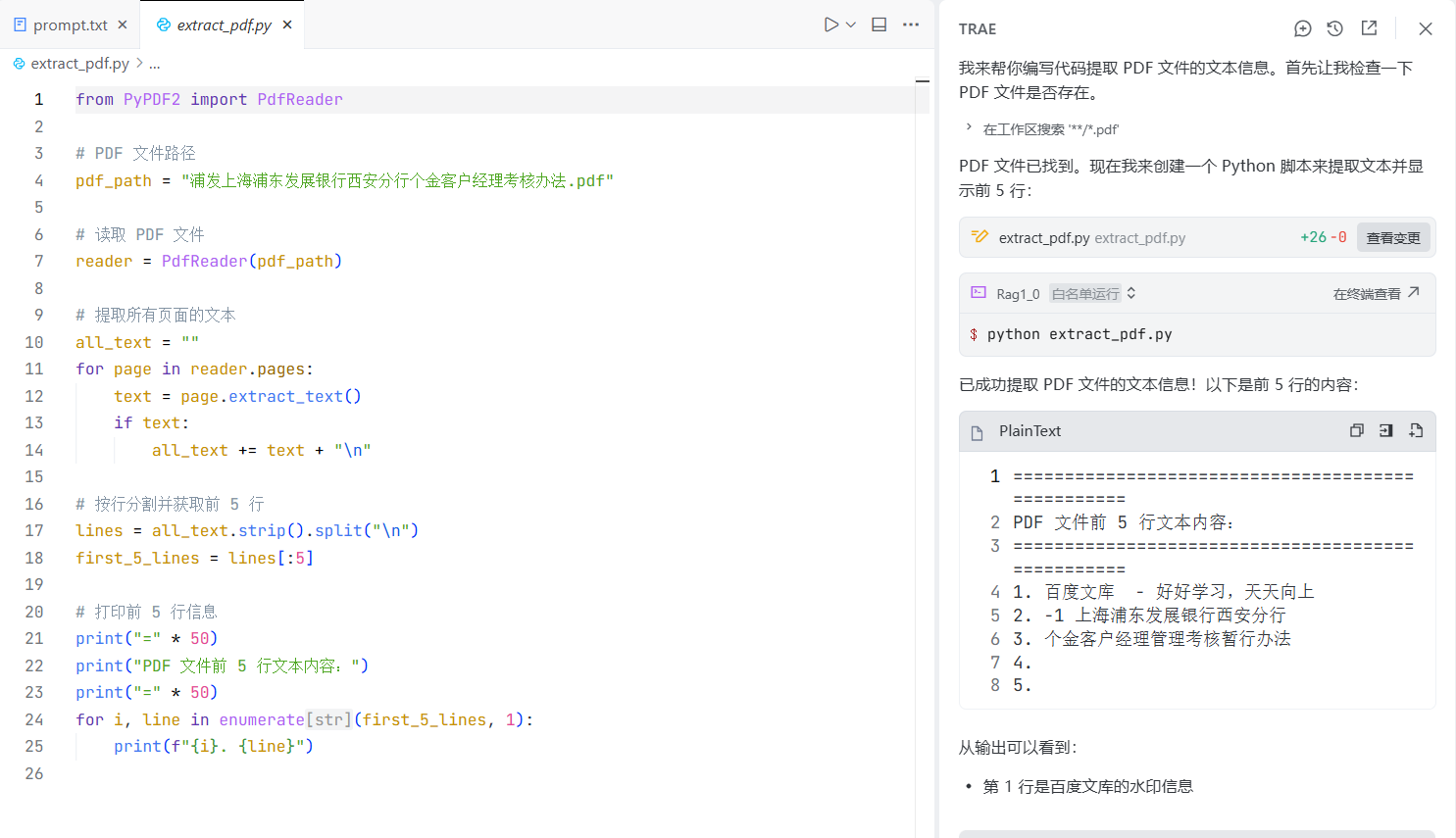
Task: Click line number 18 in the gutter
Action: [x=34, y=558]
